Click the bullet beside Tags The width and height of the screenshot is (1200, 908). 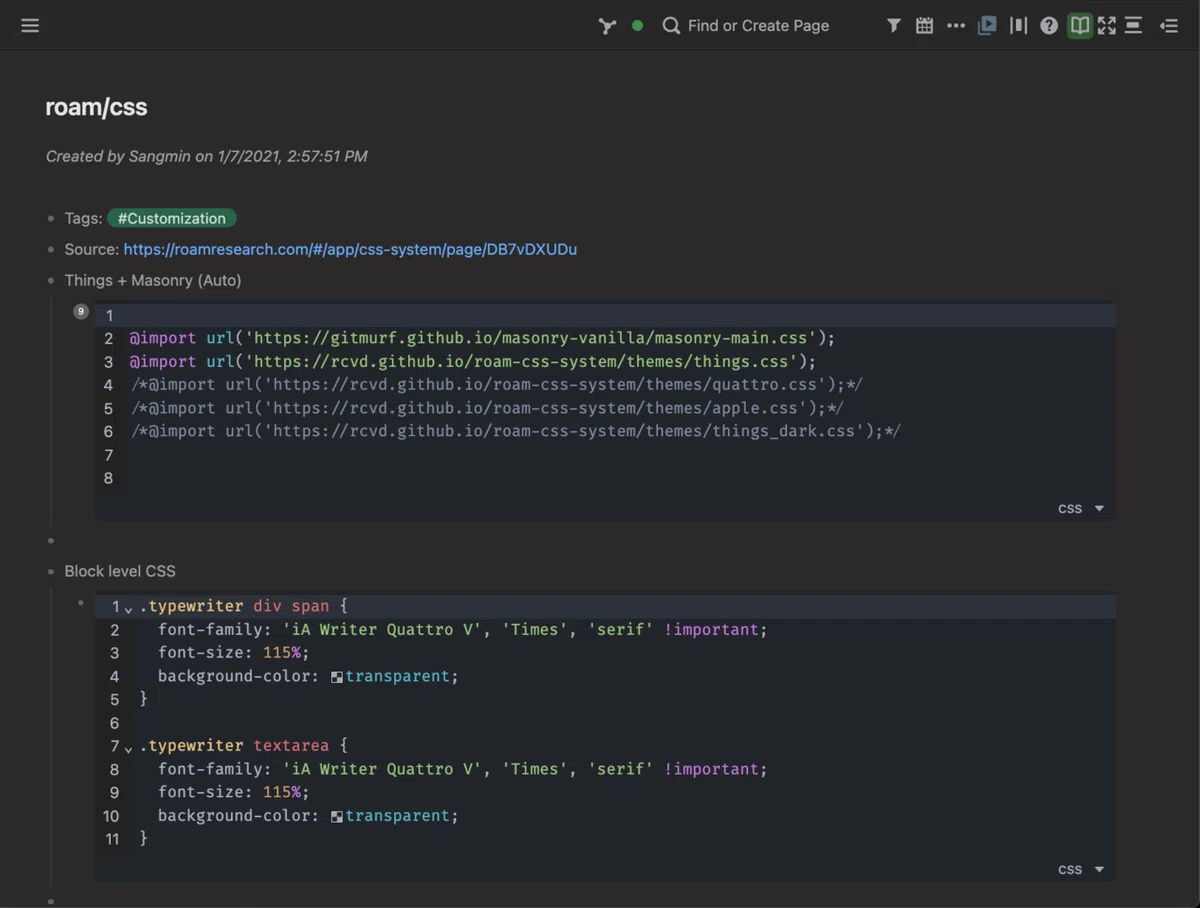point(51,219)
